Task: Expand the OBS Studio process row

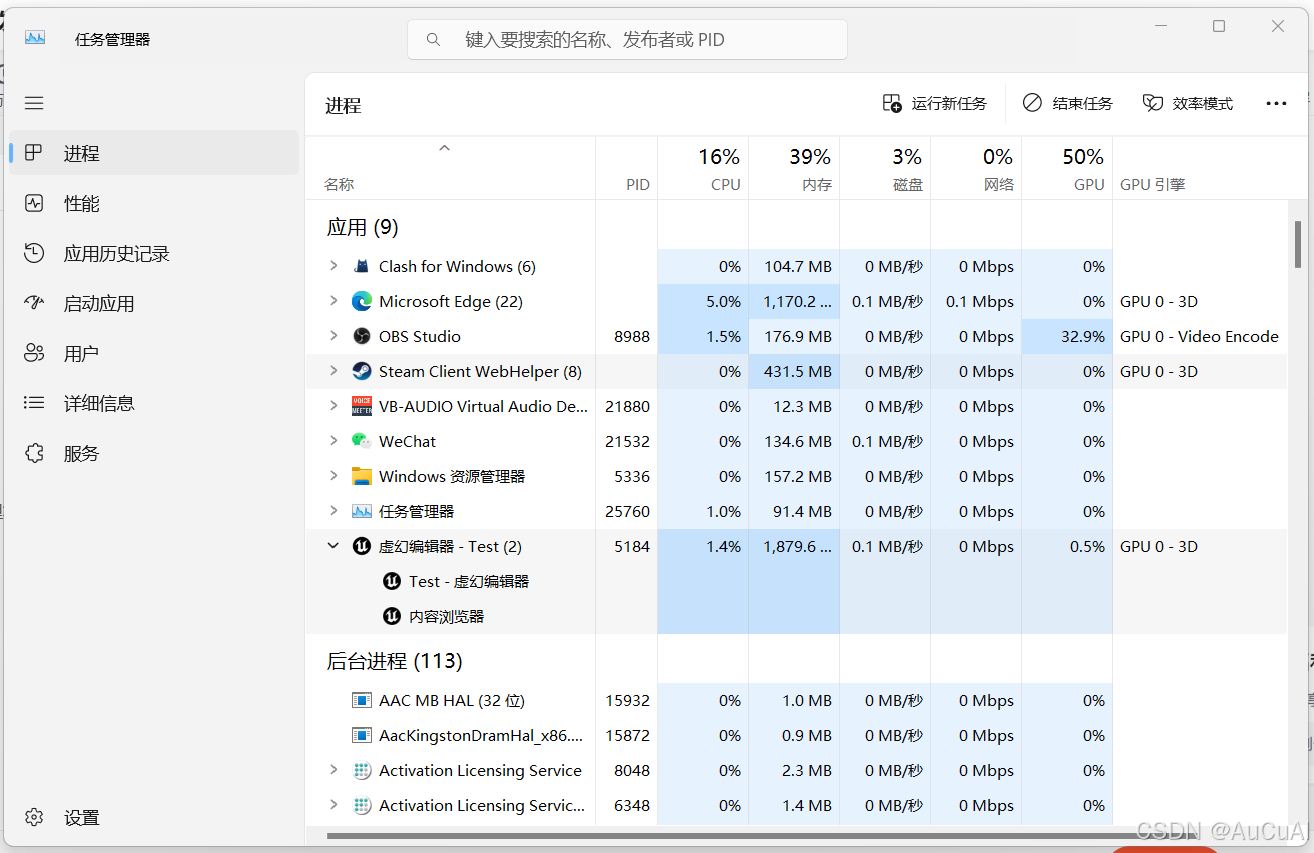Action: tap(333, 336)
